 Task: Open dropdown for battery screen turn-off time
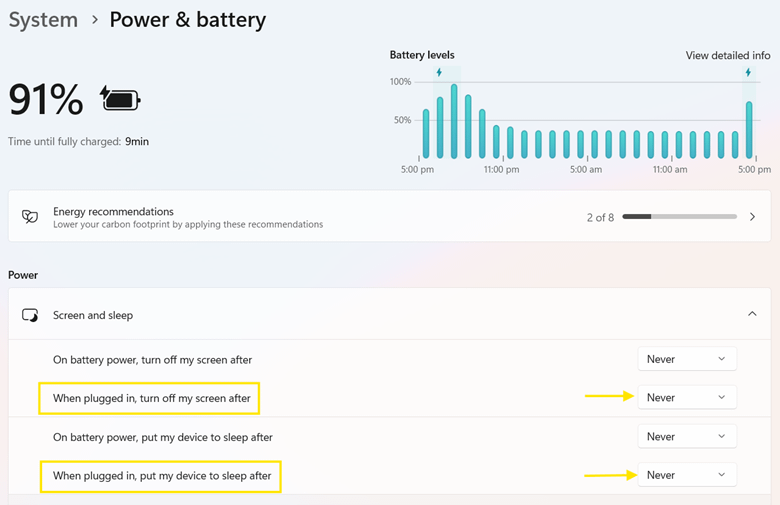point(687,359)
